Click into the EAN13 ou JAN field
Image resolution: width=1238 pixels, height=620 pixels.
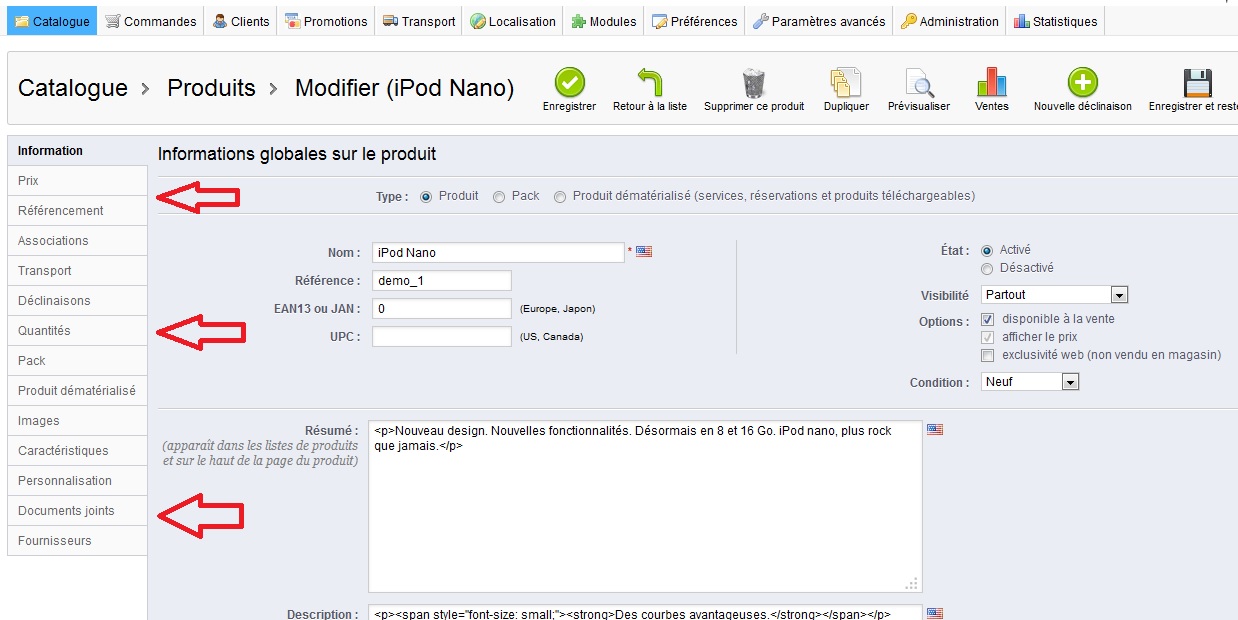coord(442,309)
